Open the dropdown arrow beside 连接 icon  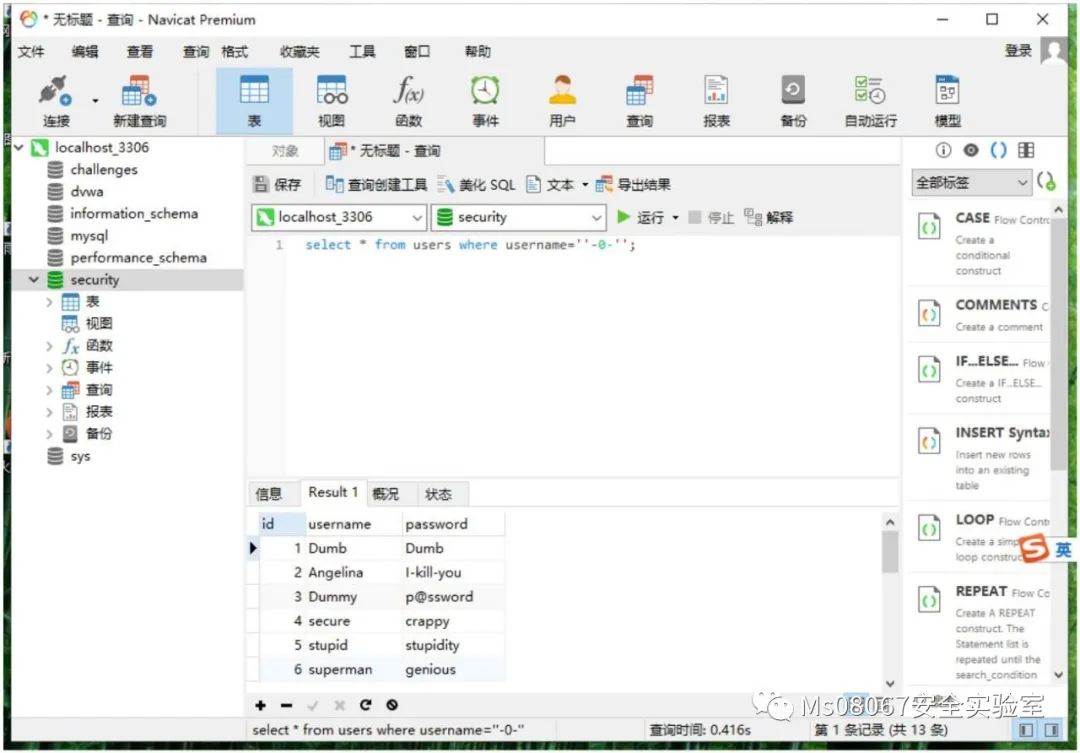(95, 101)
